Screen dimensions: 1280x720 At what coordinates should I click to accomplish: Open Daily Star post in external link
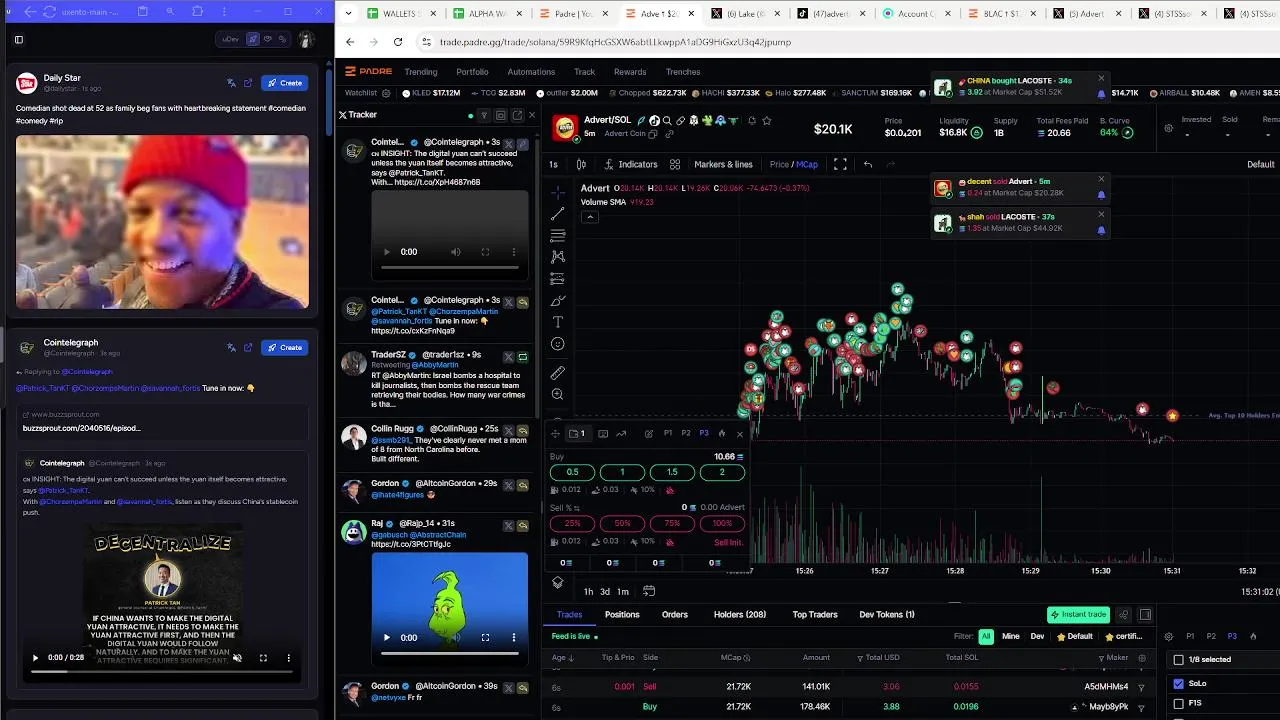(x=248, y=83)
